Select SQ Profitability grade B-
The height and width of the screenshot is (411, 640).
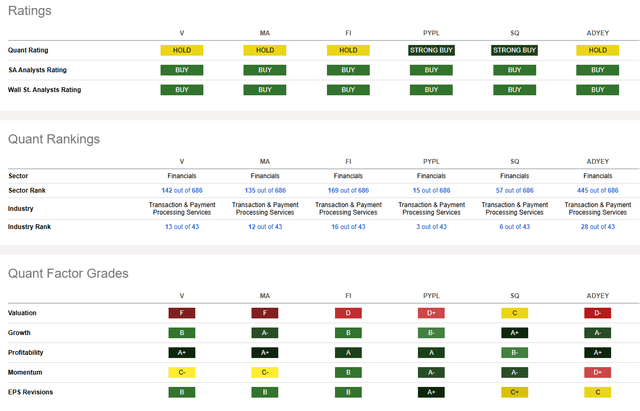[x=515, y=353]
